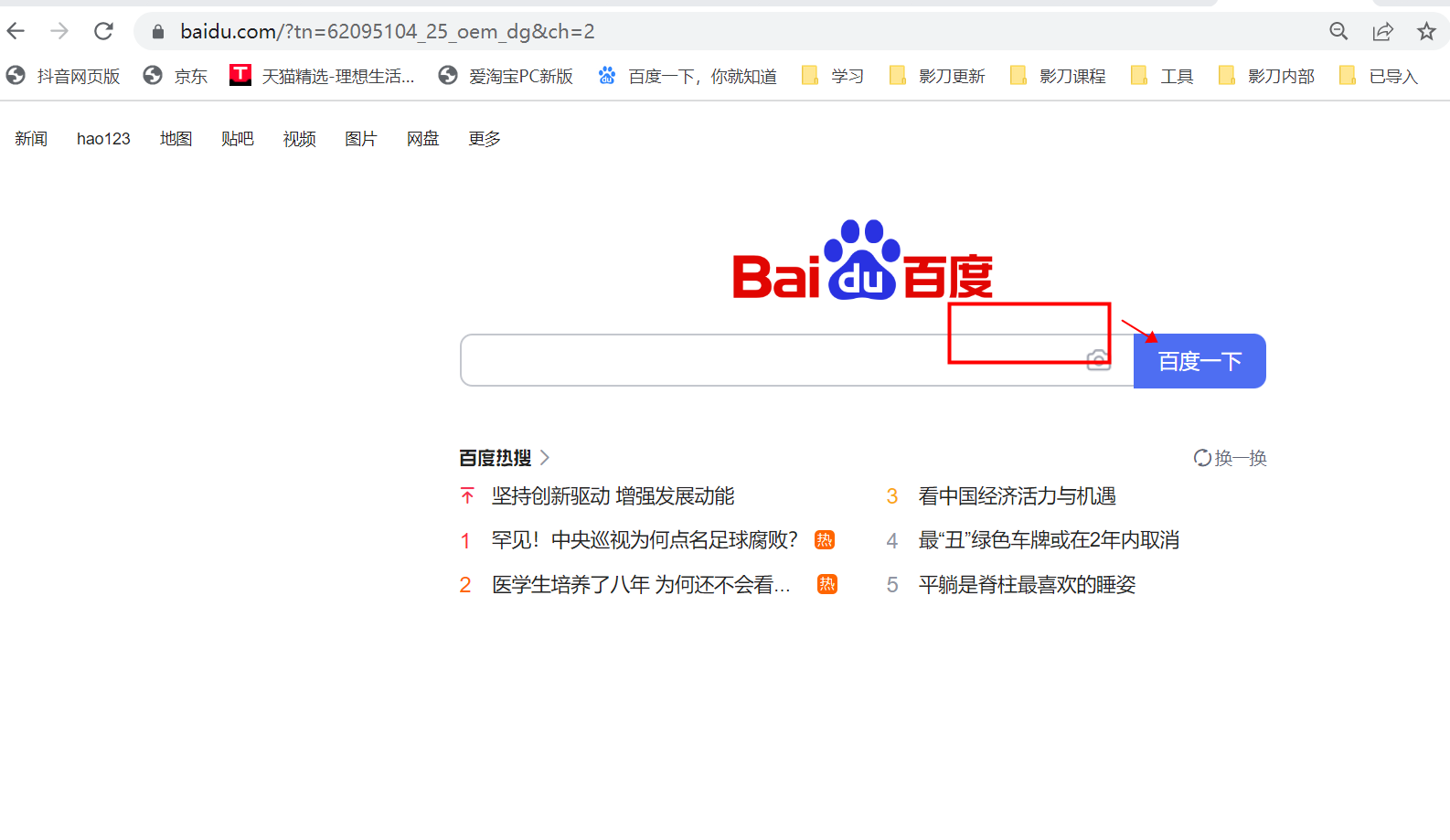The height and width of the screenshot is (840, 1450).
Task: Click the Baidu logo
Action: 862,261
